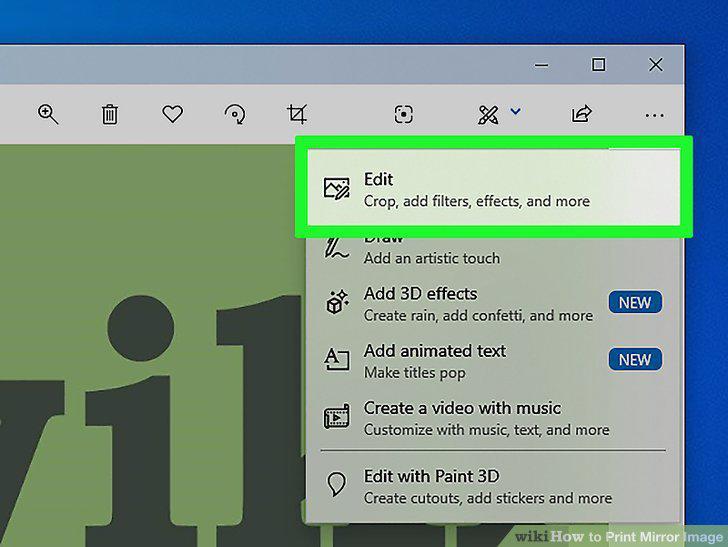This screenshot has height=547, width=728.
Task: Open the See more ellipsis menu
Action: click(655, 115)
